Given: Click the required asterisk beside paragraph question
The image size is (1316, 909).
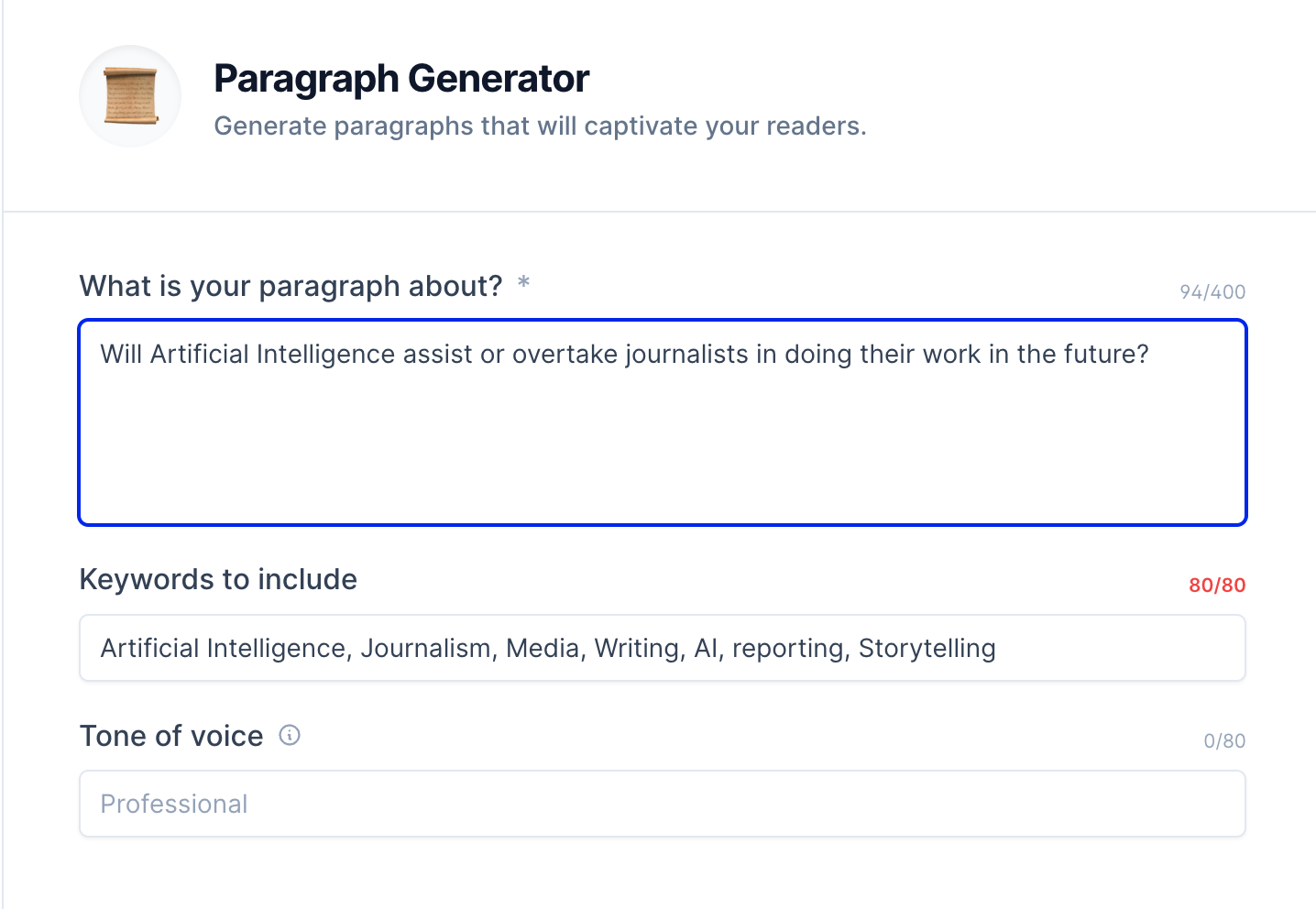Looking at the screenshot, I should 523,283.
